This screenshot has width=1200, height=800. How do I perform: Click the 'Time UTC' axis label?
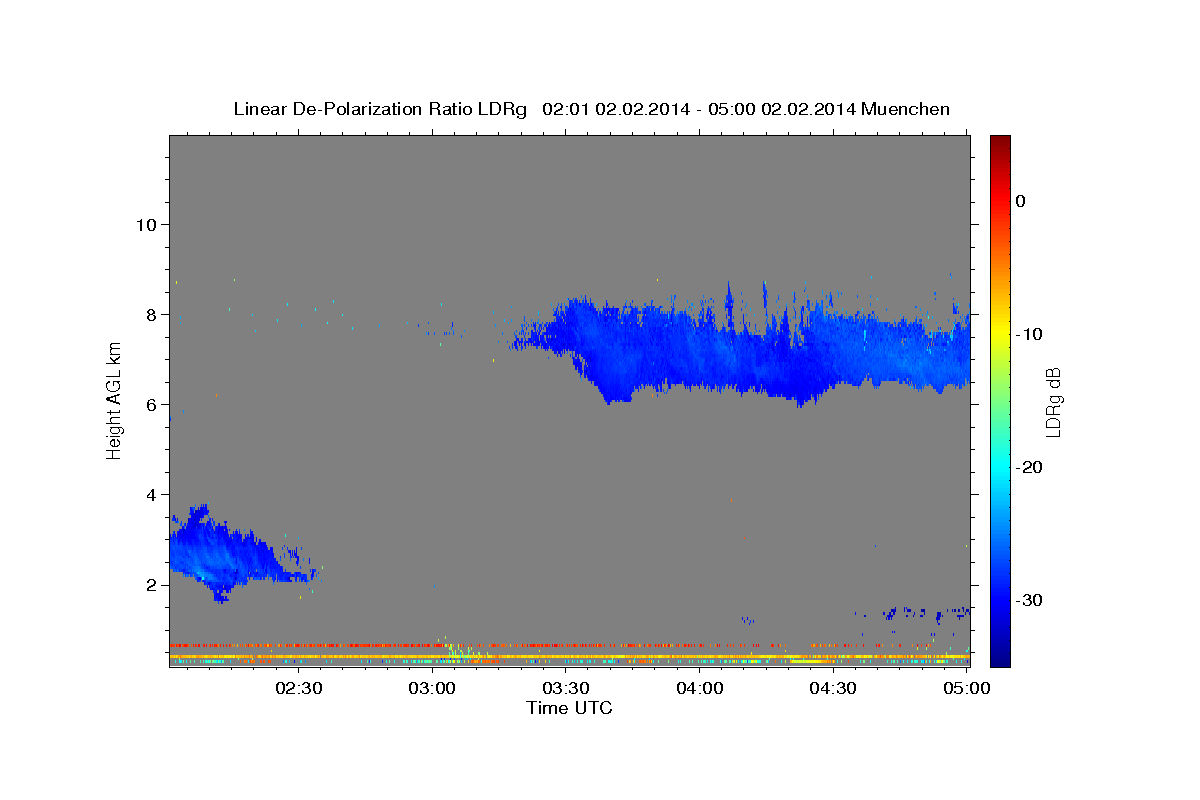coord(569,708)
